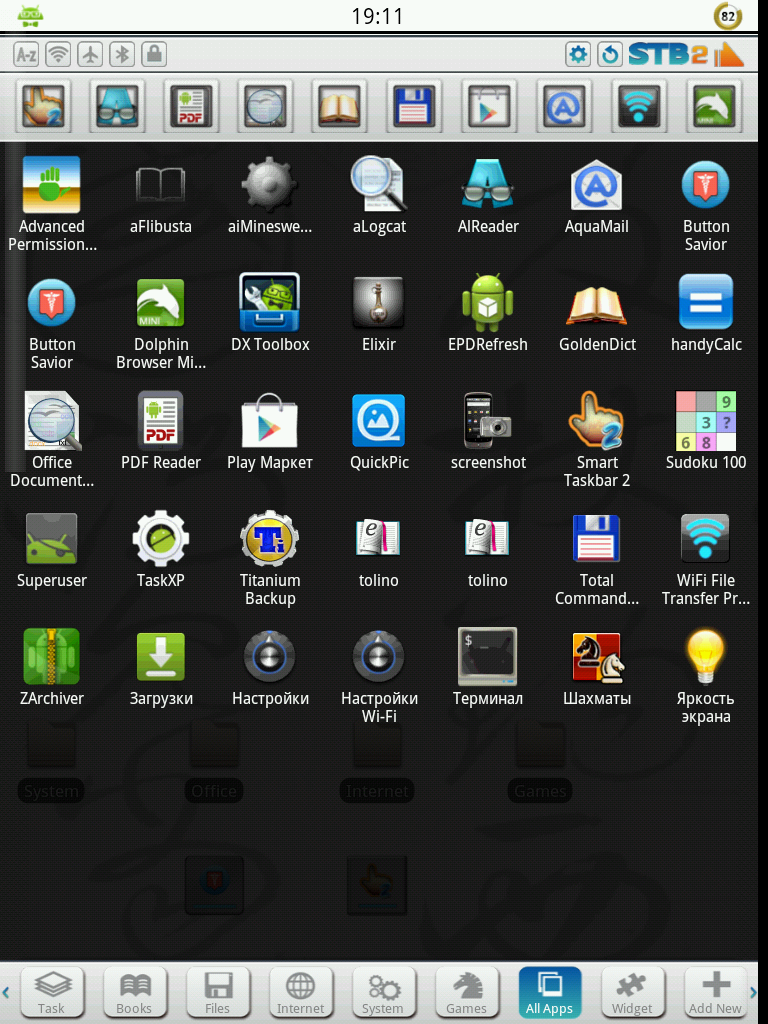The height and width of the screenshot is (1024, 768).
Task: Toggle the lock icon in toolbar
Action: [154, 54]
